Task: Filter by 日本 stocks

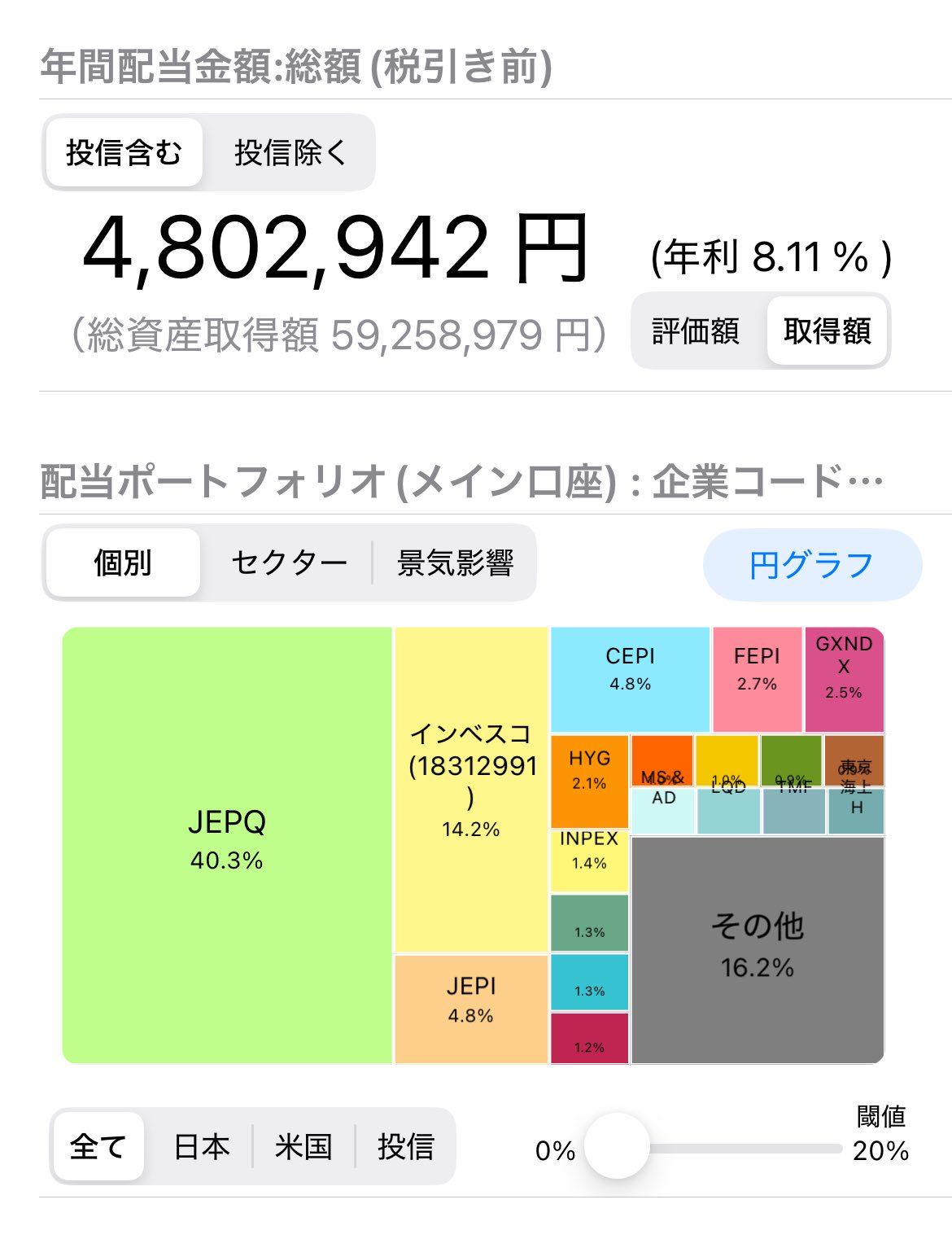Action: (201, 1147)
